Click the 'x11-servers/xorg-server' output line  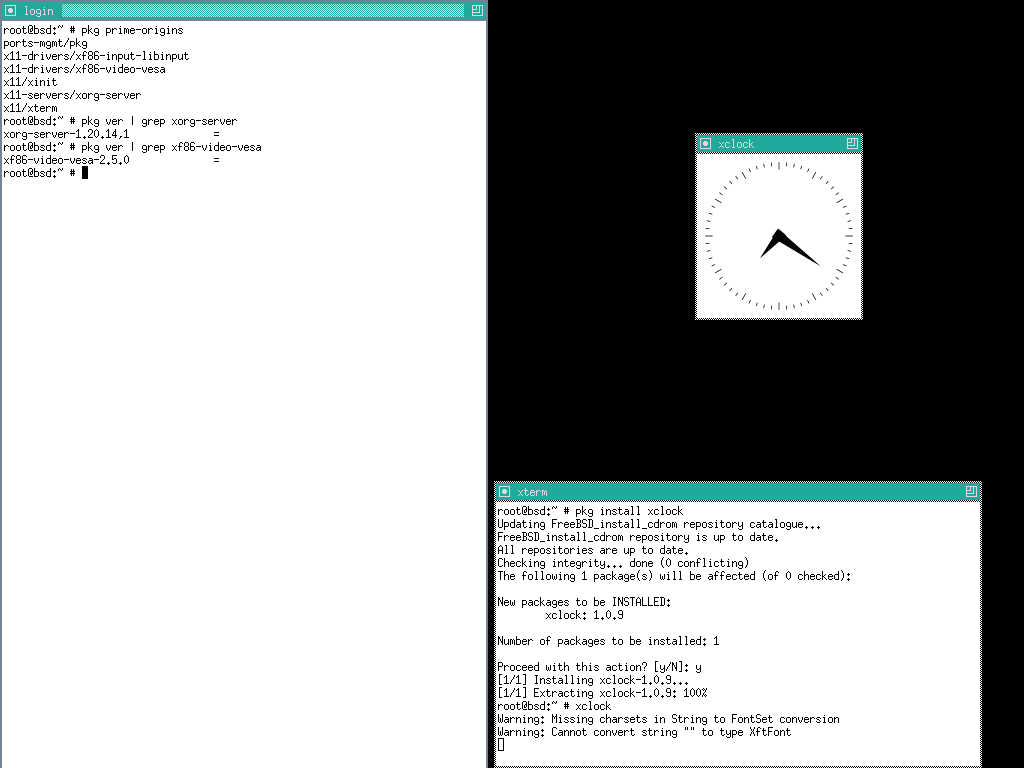(72, 95)
